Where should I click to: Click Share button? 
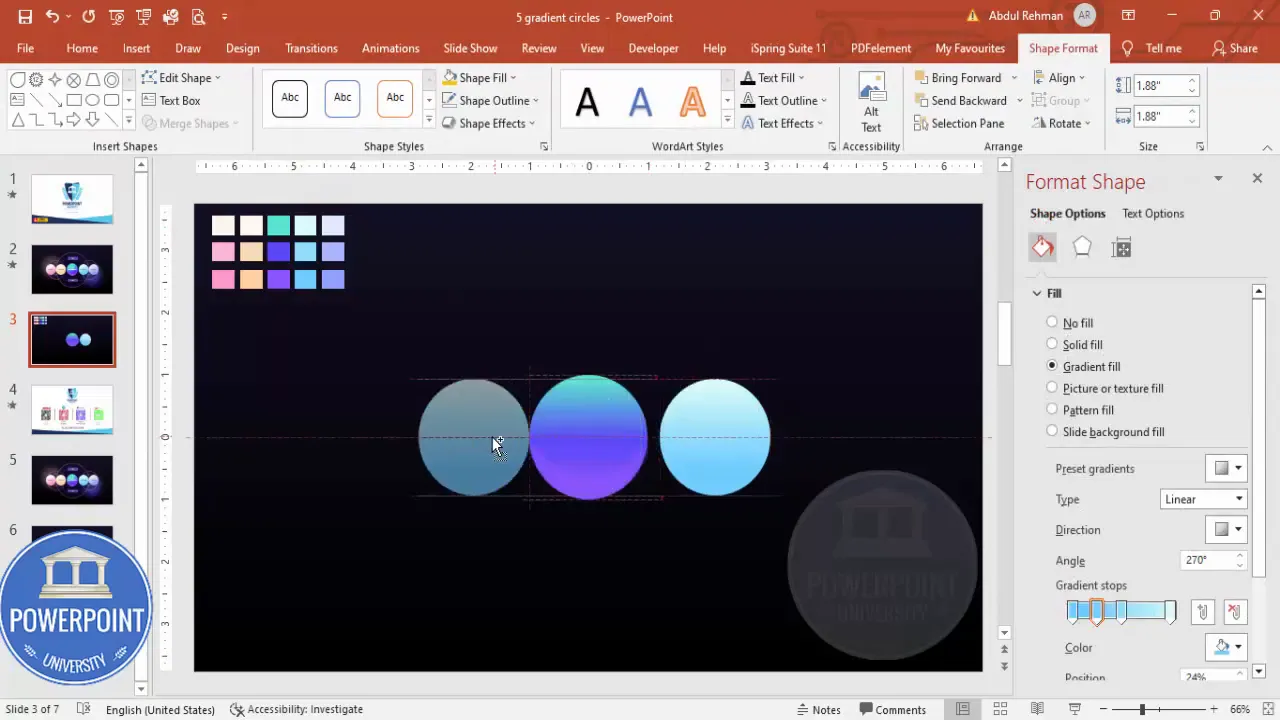pos(1235,48)
